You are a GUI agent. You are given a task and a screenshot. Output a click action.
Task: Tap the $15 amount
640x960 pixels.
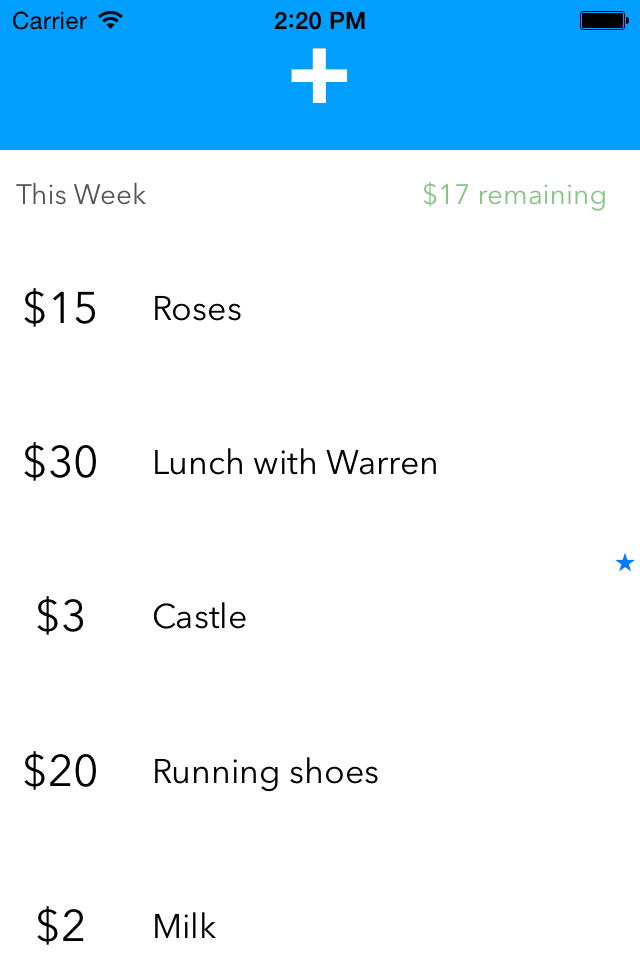click(x=60, y=309)
